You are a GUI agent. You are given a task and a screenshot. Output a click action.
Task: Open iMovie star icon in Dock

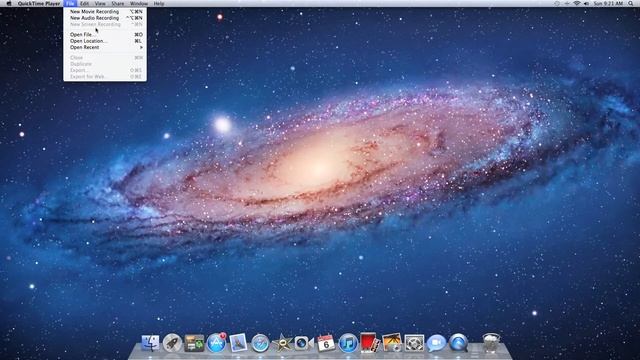(x=282, y=343)
